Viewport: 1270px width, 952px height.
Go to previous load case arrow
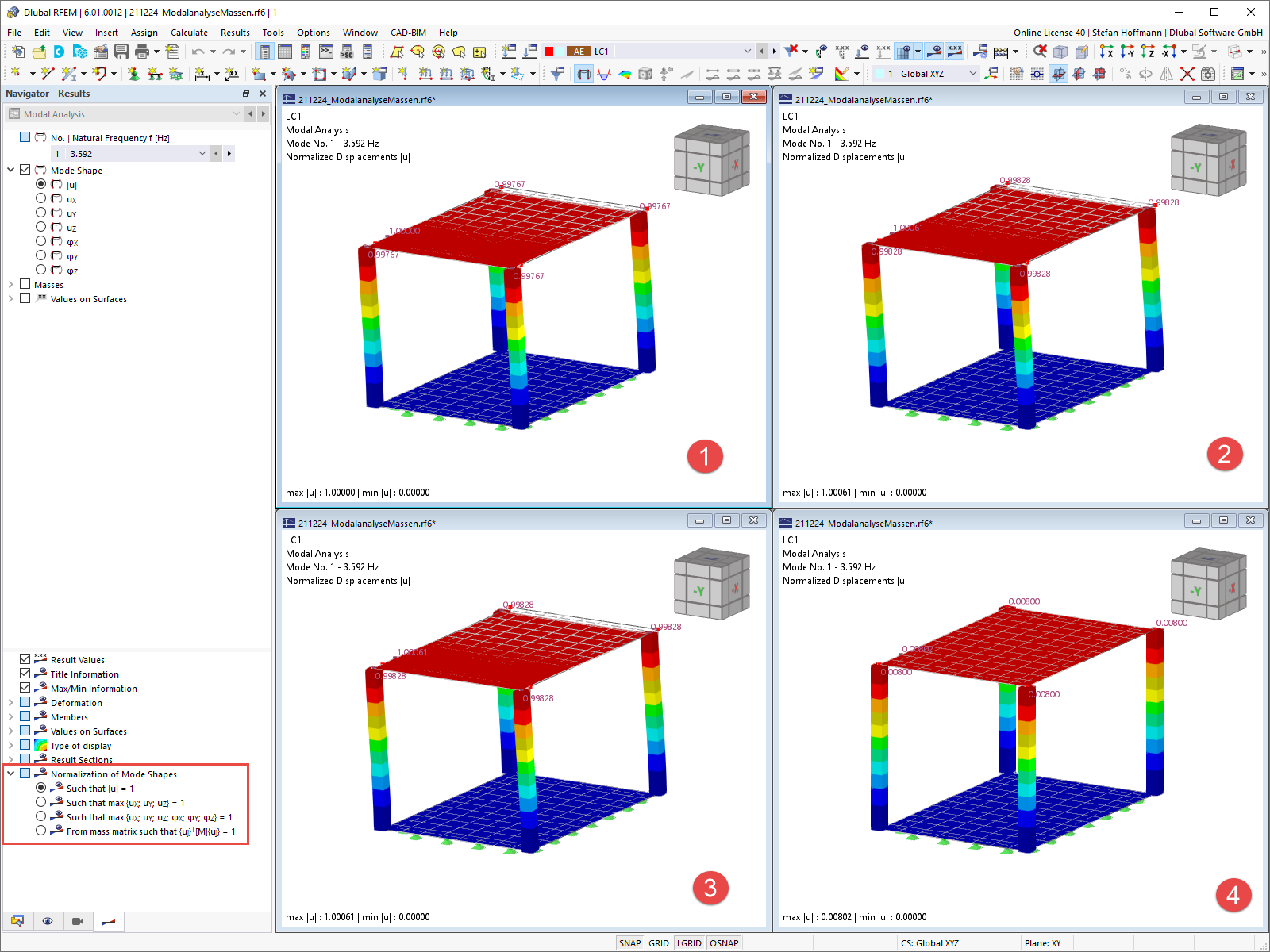[762, 52]
